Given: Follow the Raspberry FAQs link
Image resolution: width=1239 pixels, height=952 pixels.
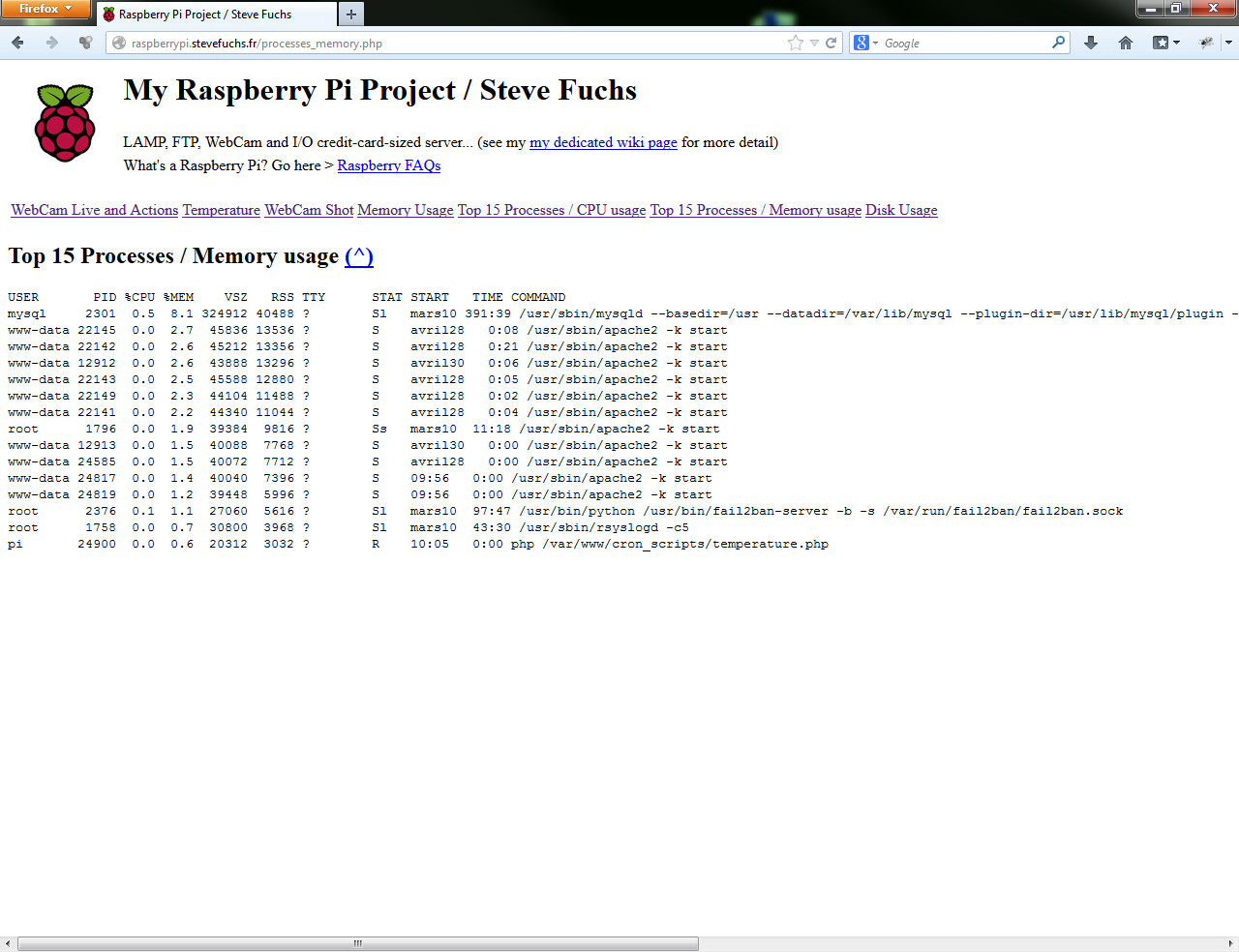Looking at the screenshot, I should [x=388, y=165].
